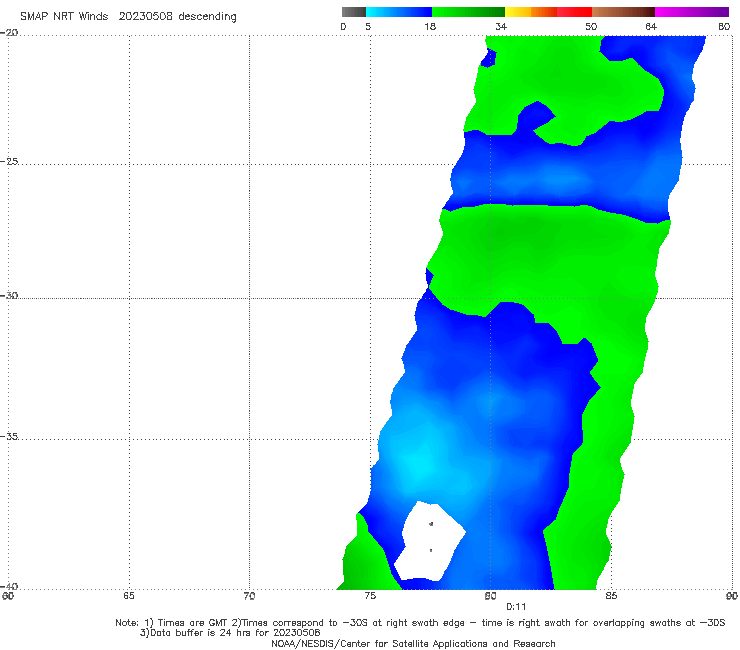Click the longitude label '65' on bottom axis
The height and width of the screenshot is (650, 740).
129,596
